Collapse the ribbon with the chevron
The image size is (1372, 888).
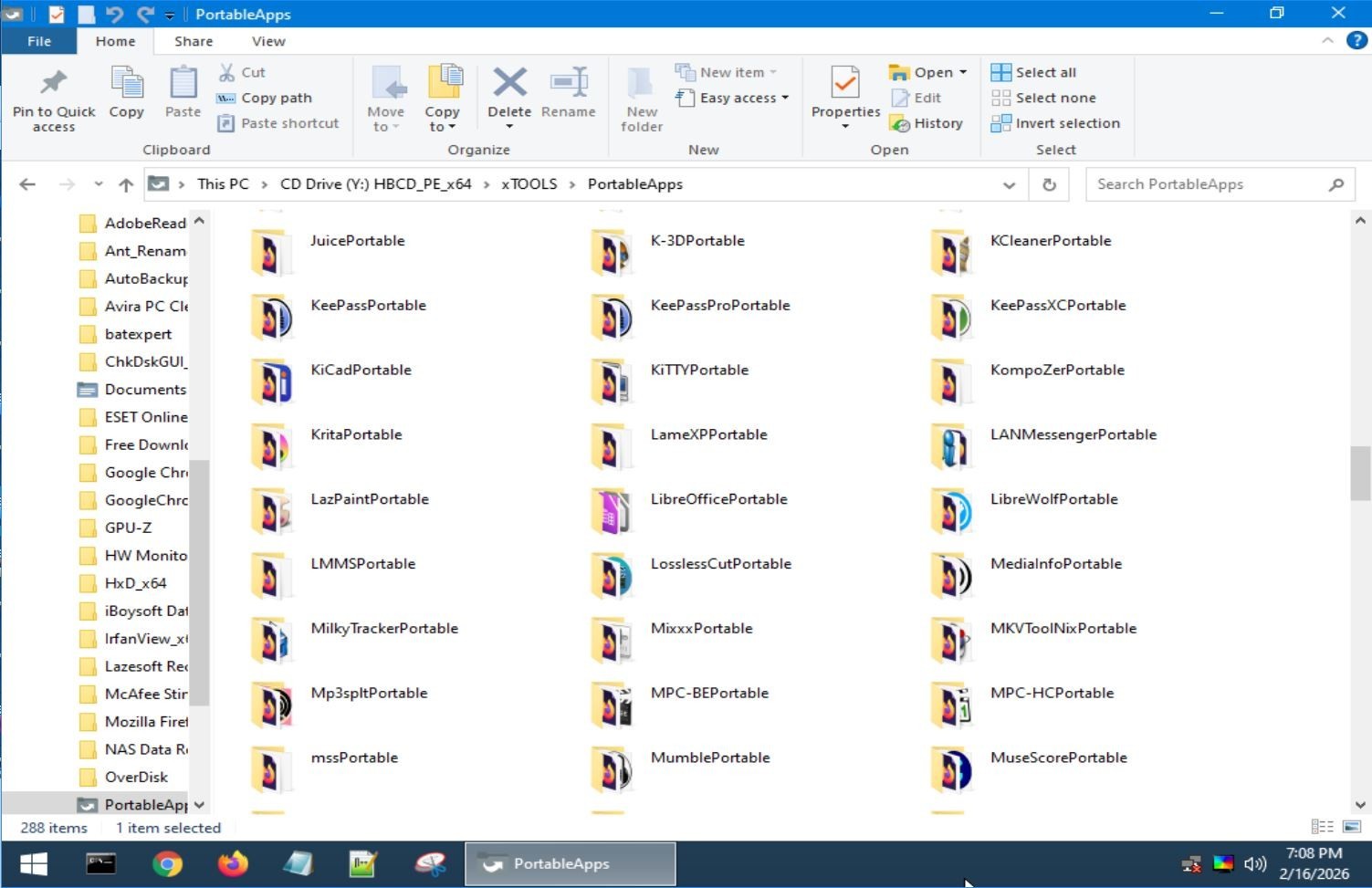(1327, 41)
